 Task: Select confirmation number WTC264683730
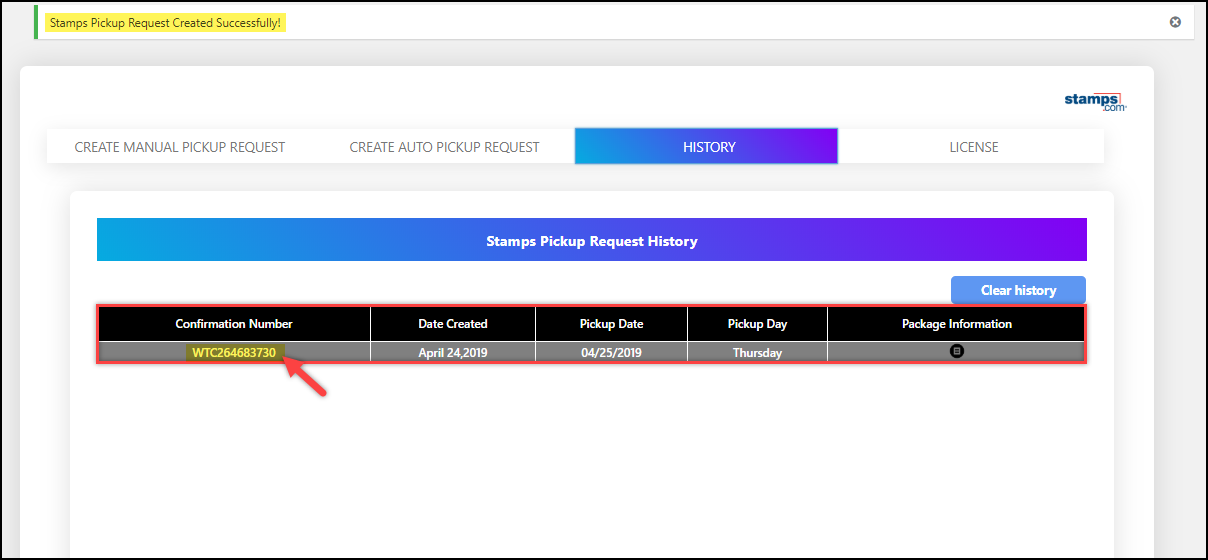pos(234,352)
